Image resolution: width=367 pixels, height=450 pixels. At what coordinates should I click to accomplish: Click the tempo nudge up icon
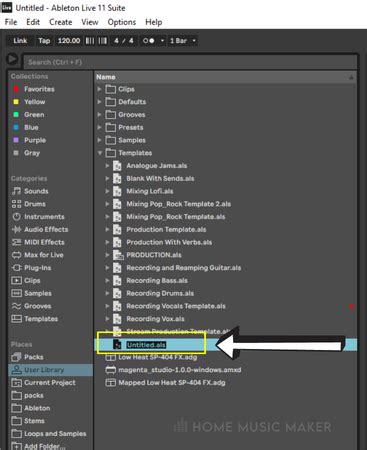(x=103, y=41)
